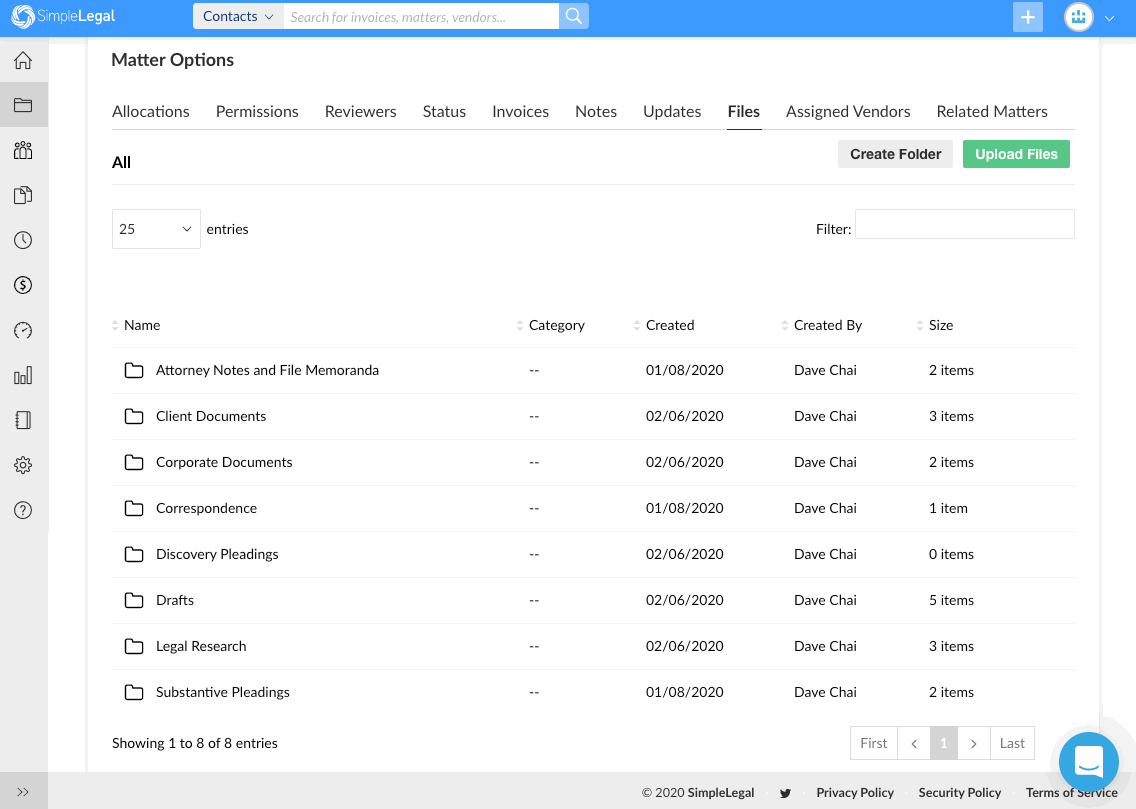Open the settings gear icon in the sidebar

pos(23,465)
